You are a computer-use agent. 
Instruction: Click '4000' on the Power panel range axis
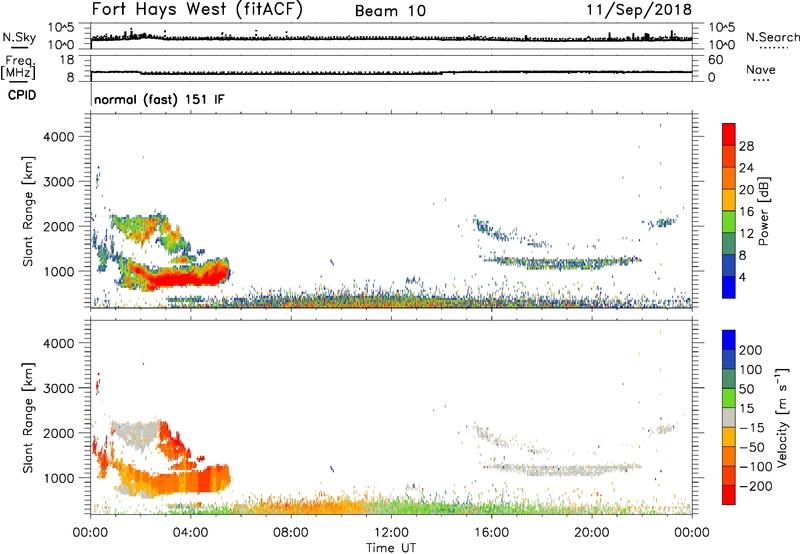(58, 137)
